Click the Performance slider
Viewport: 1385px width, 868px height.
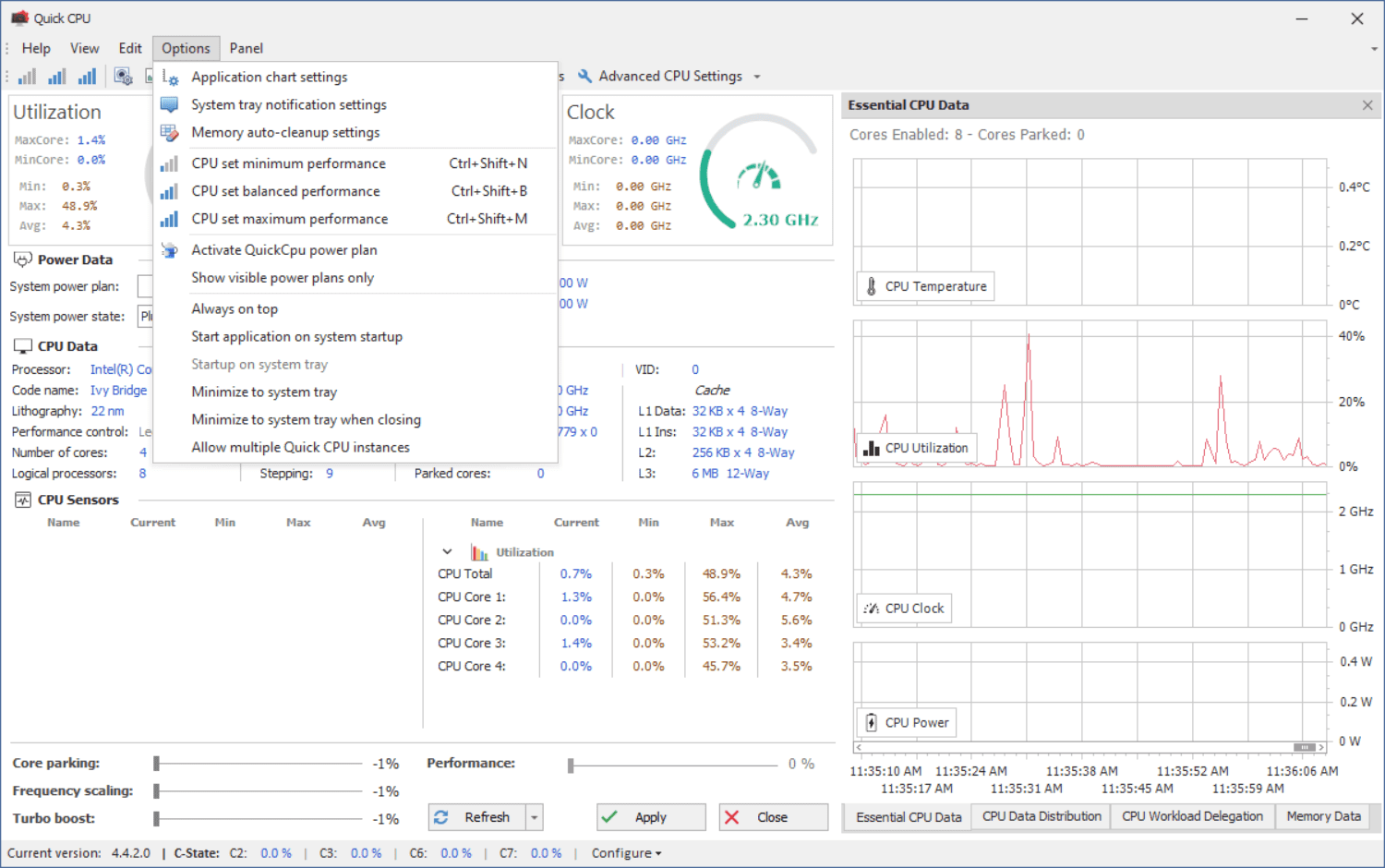[x=673, y=765]
